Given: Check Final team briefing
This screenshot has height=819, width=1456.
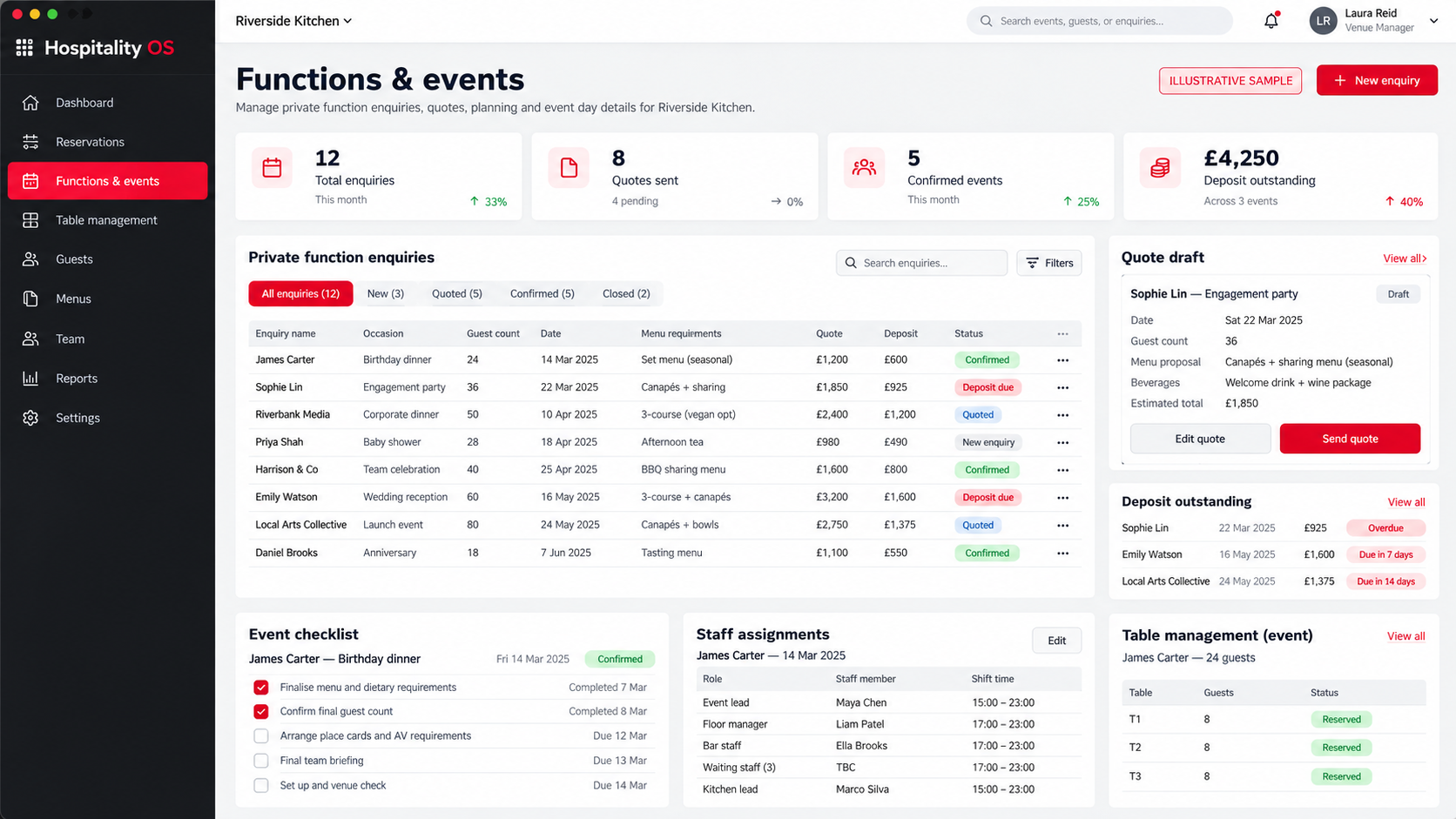Looking at the screenshot, I should [x=261, y=761].
